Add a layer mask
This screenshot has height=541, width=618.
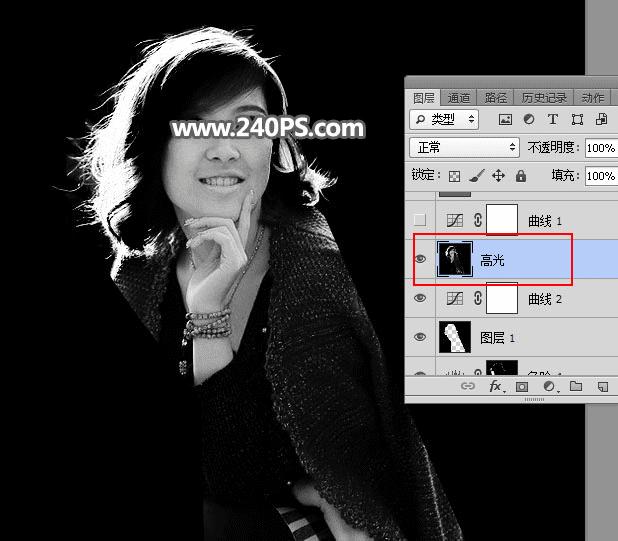click(522, 387)
